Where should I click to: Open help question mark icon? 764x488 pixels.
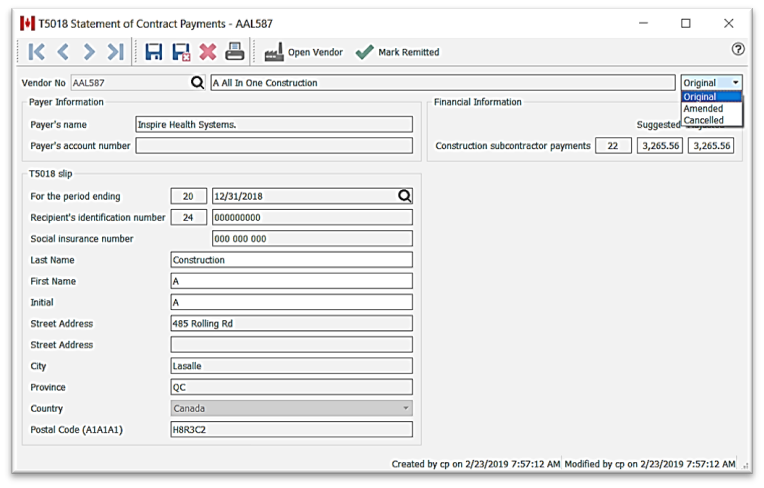pos(738,49)
